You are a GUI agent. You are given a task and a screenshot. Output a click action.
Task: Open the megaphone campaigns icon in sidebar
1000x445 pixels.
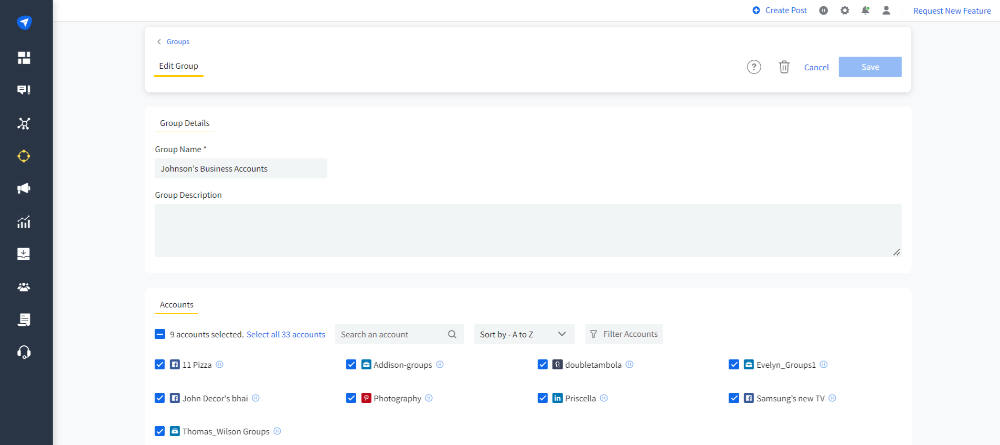[x=24, y=189]
